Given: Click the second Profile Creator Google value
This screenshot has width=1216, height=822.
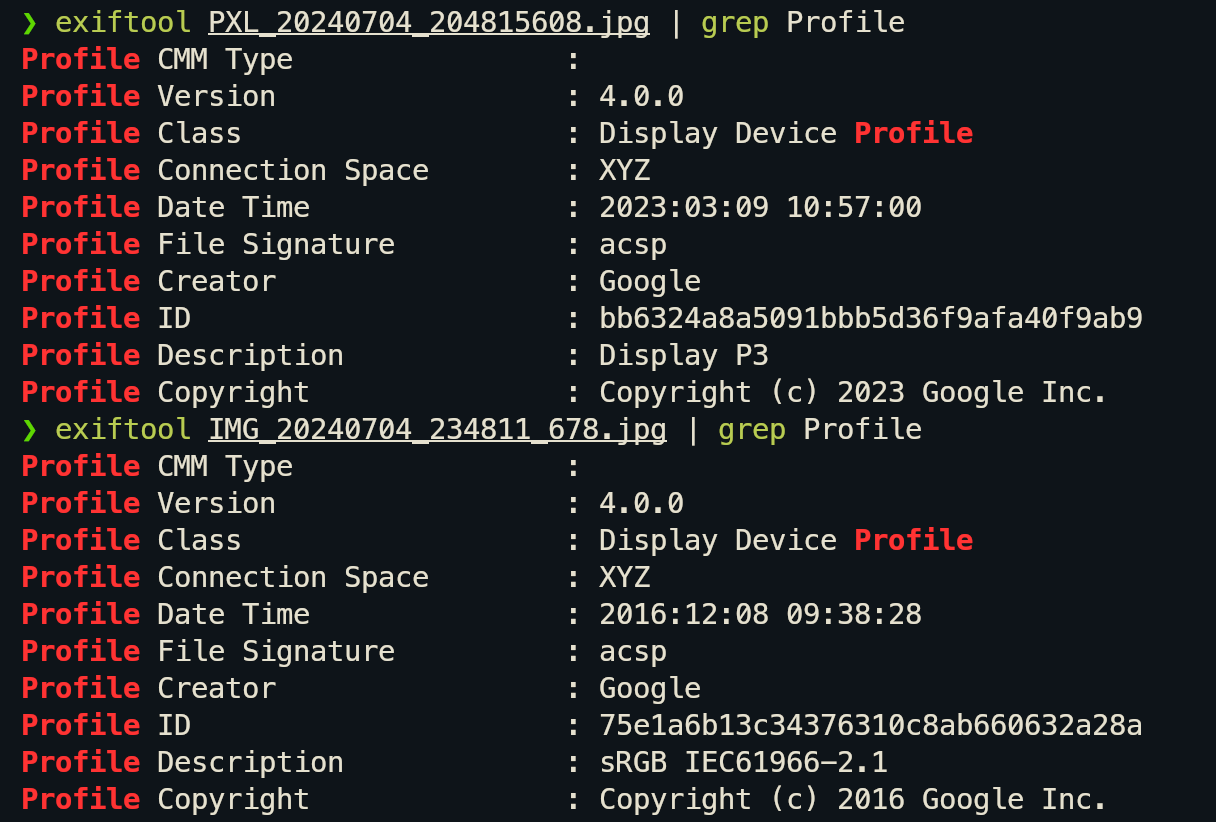Looking at the screenshot, I should (650, 688).
